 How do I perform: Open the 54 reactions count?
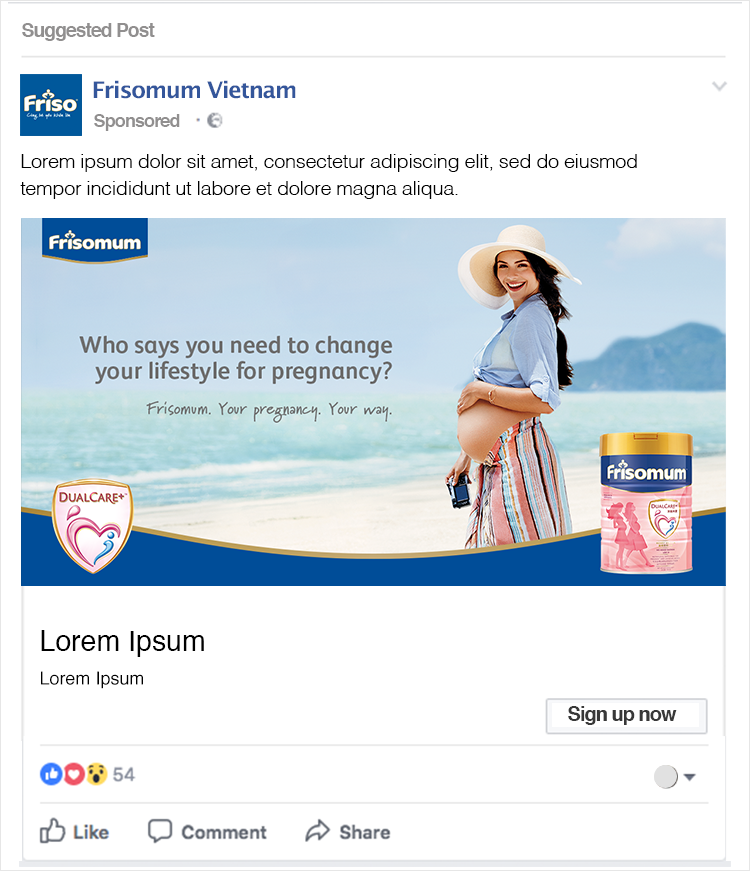point(123,774)
